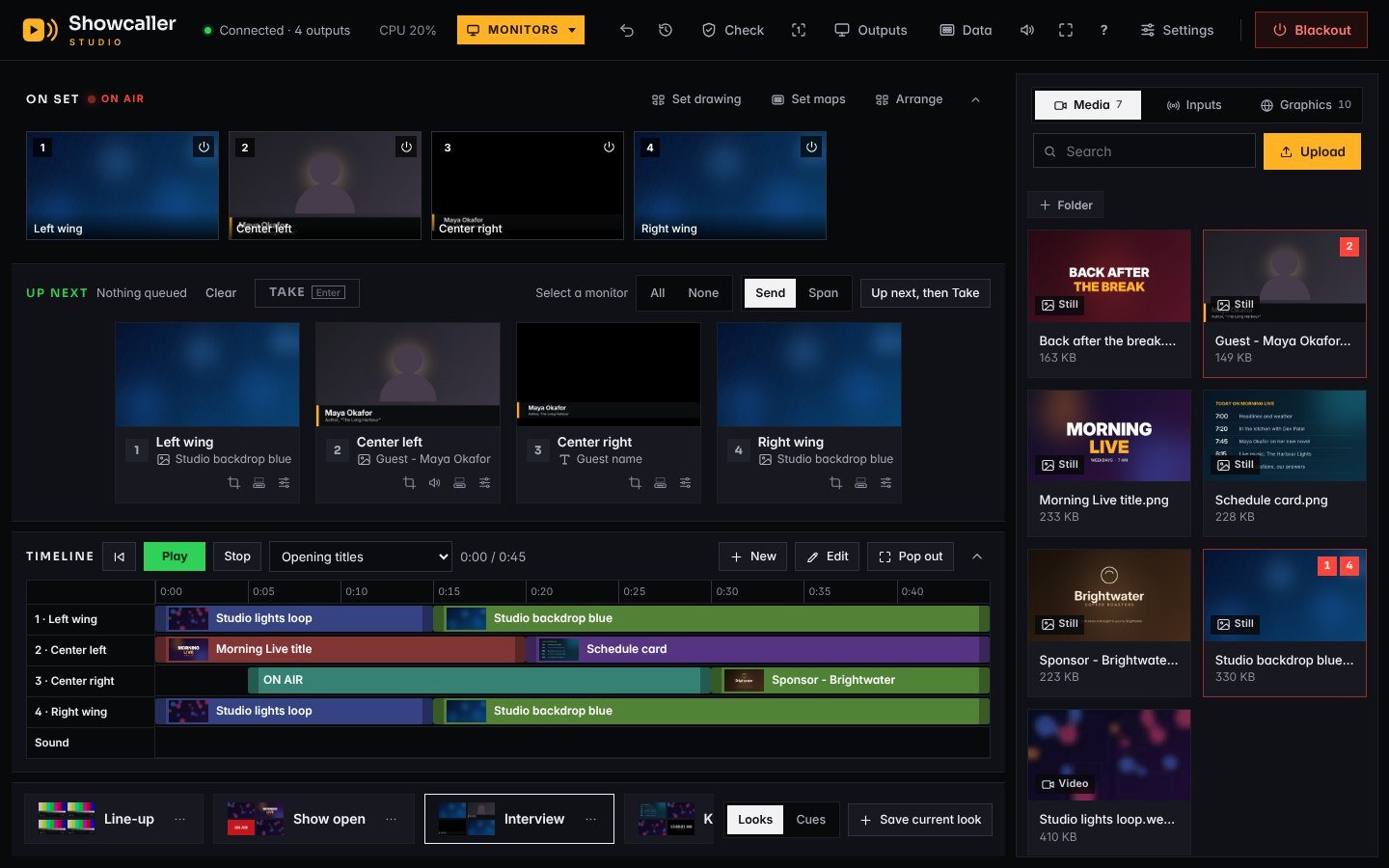Collapse the Timeline section
1389x868 pixels.
click(x=977, y=556)
